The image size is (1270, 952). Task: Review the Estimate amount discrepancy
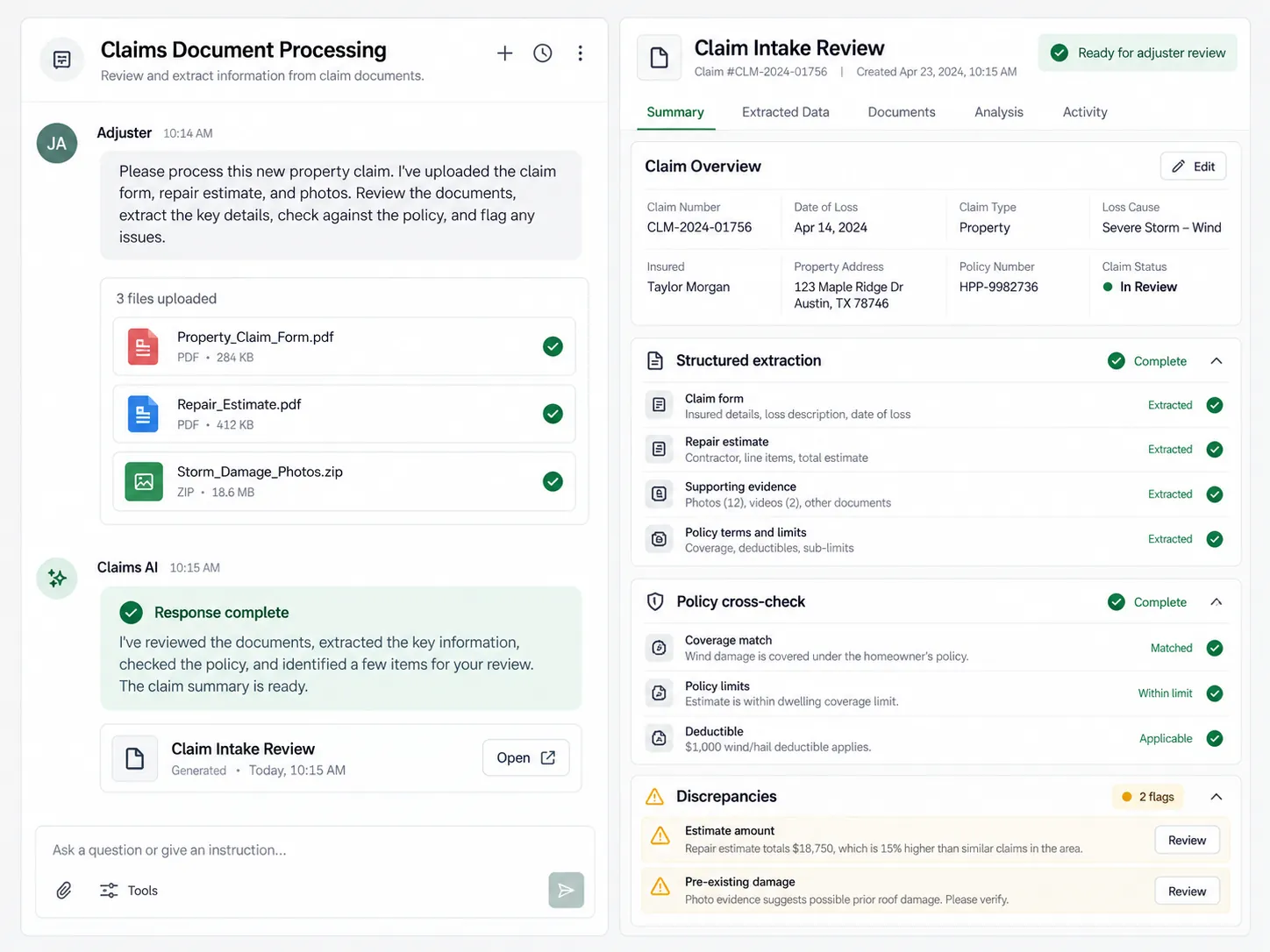tap(1187, 841)
